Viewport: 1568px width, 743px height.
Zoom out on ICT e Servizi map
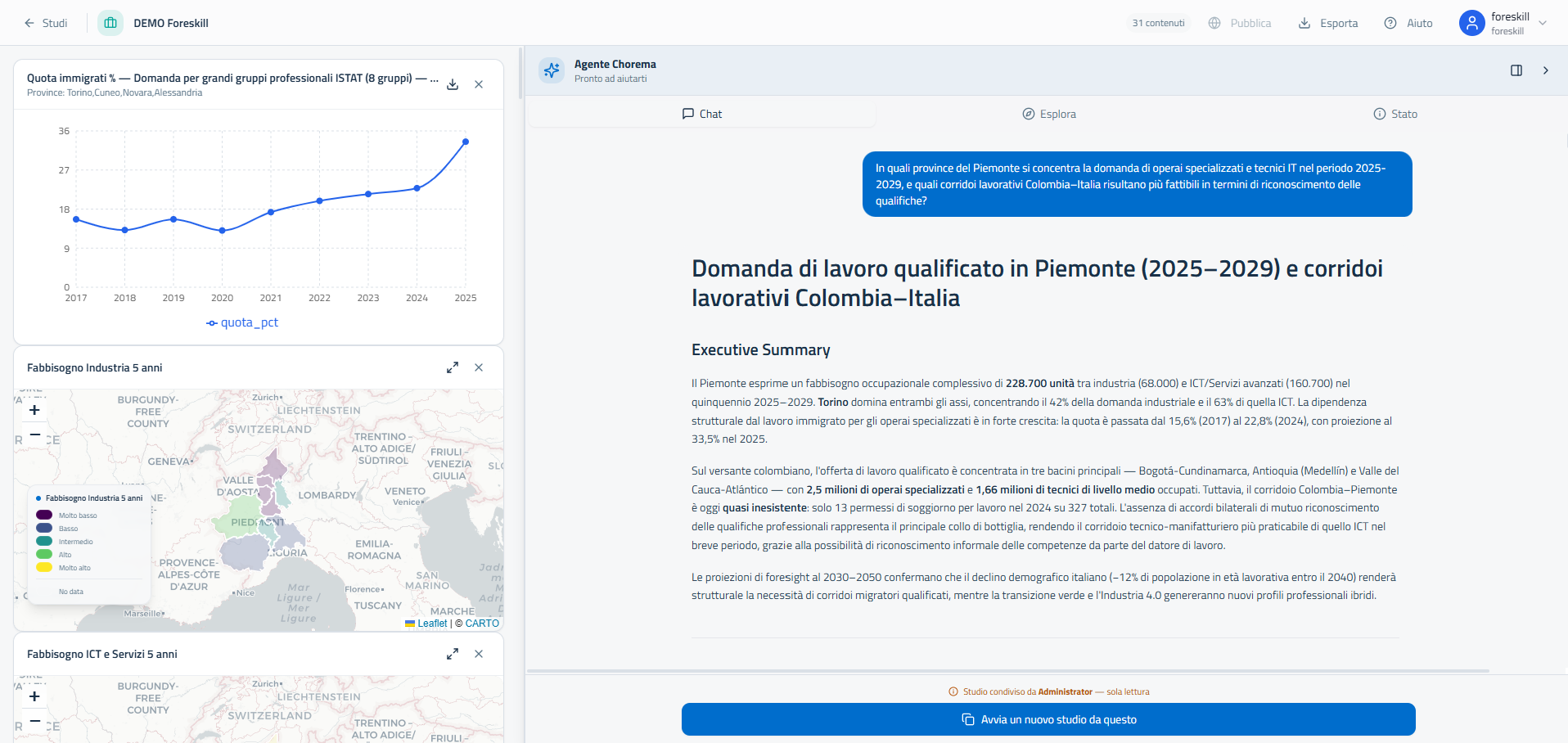(34, 721)
